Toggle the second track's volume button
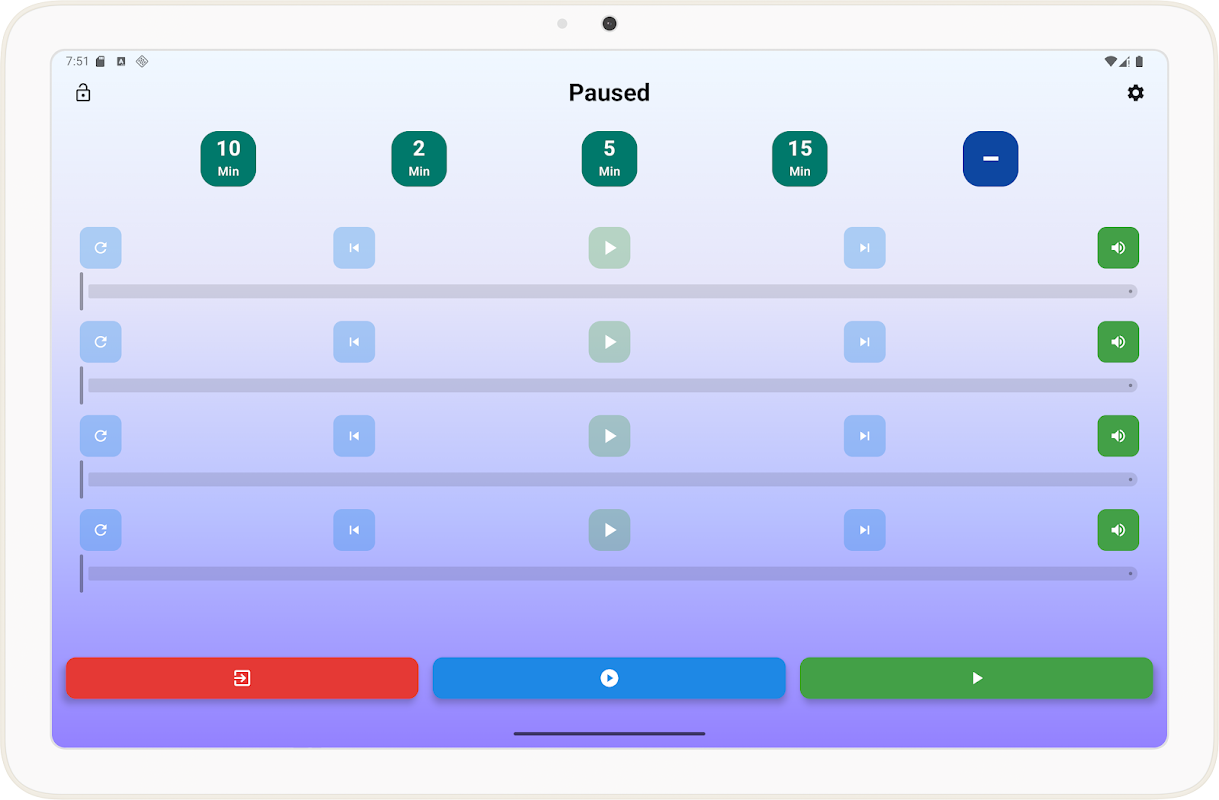Image resolution: width=1219 pixels, height=800 pixels. 1118,342
